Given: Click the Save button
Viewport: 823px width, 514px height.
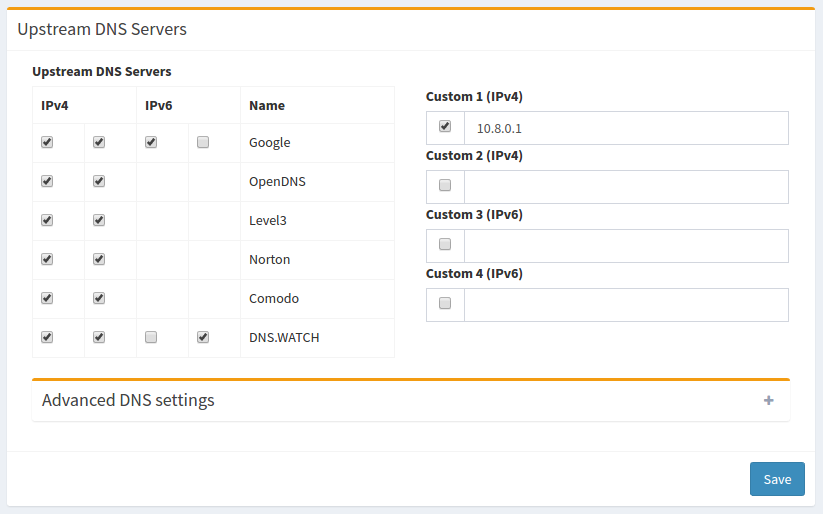Looking at the screenshot, I should click(777, 479).
